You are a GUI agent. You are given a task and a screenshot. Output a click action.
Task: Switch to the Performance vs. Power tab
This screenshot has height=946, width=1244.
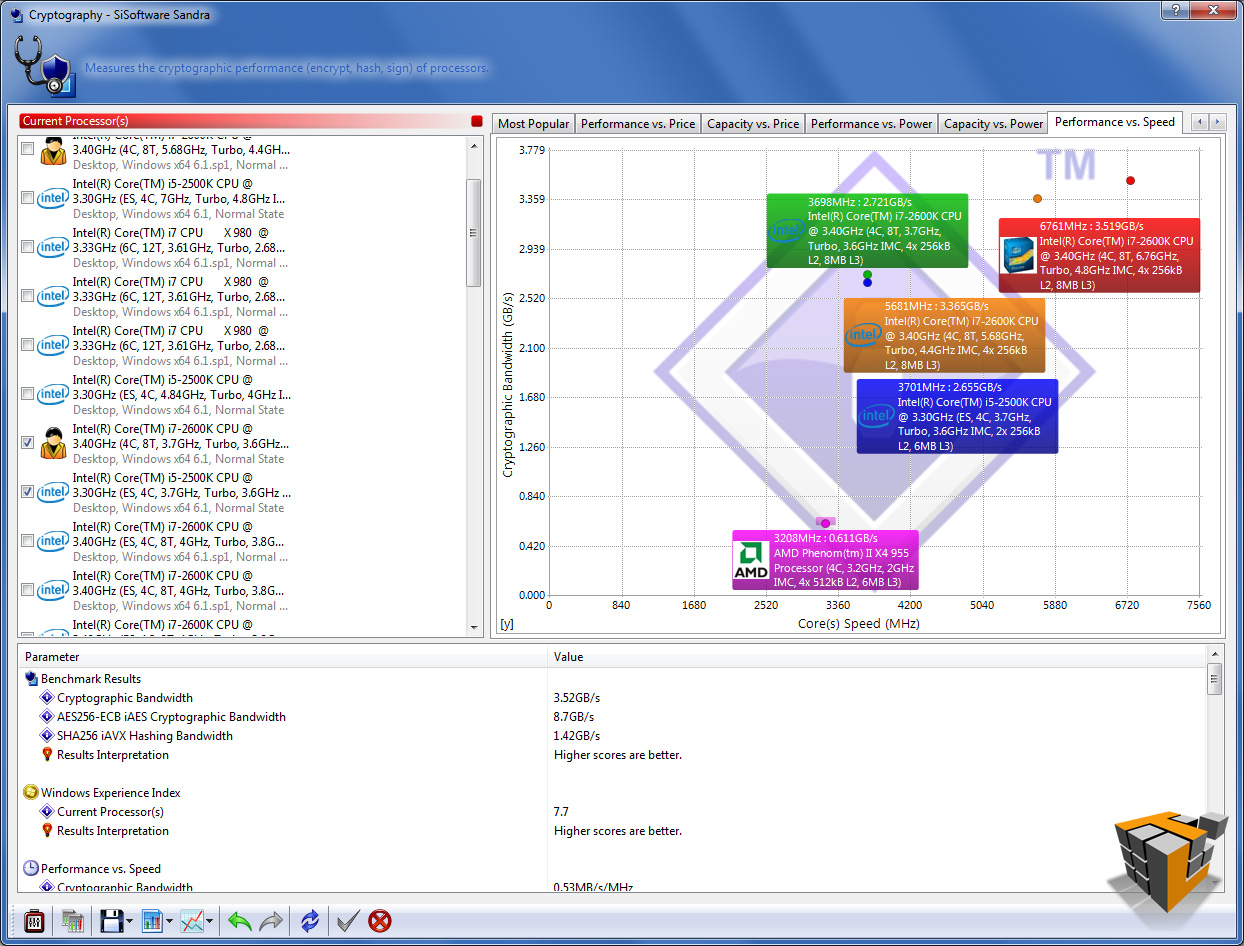point(872,124)
